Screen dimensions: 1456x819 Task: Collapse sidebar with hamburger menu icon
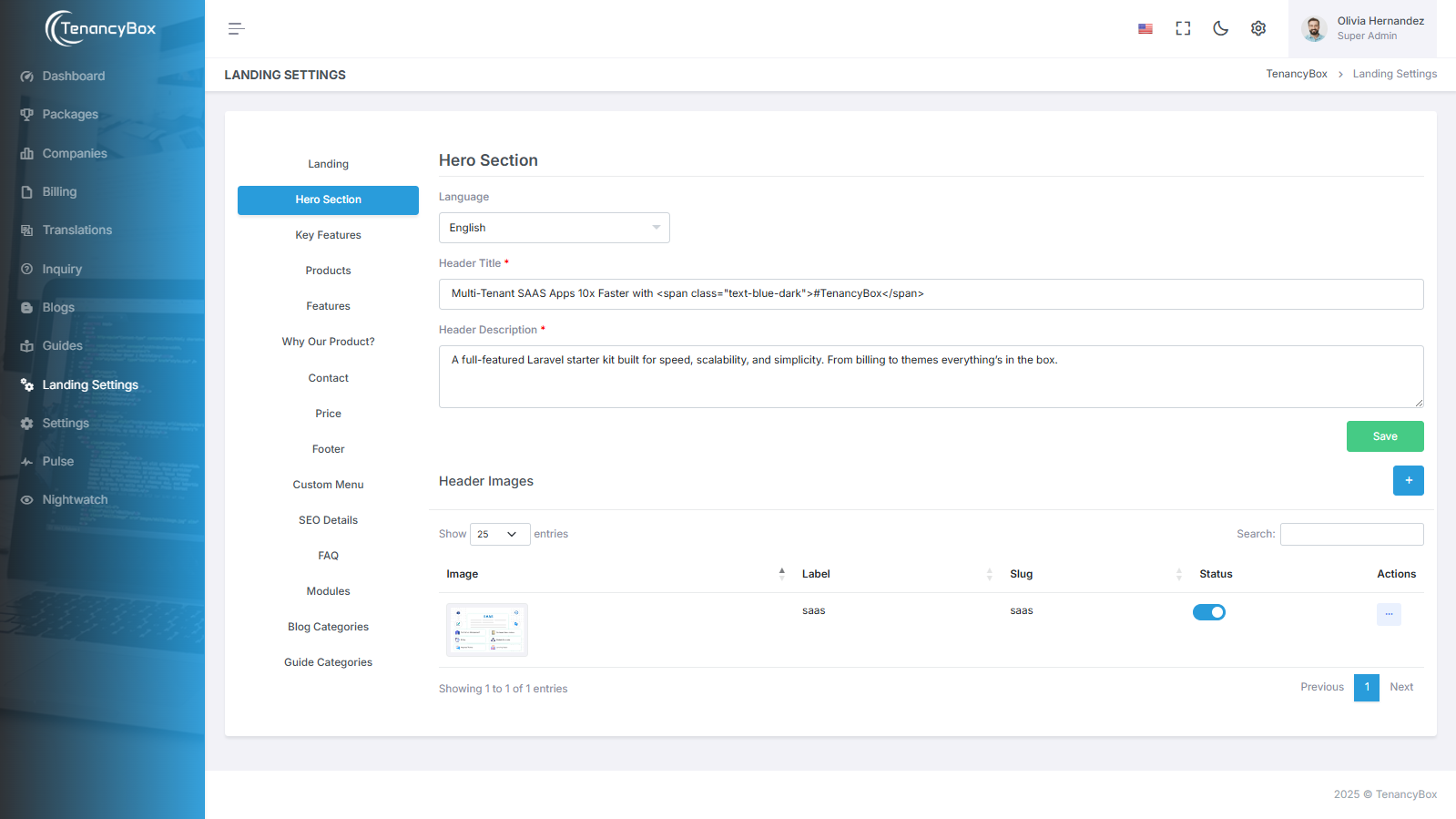pos(237,29)
